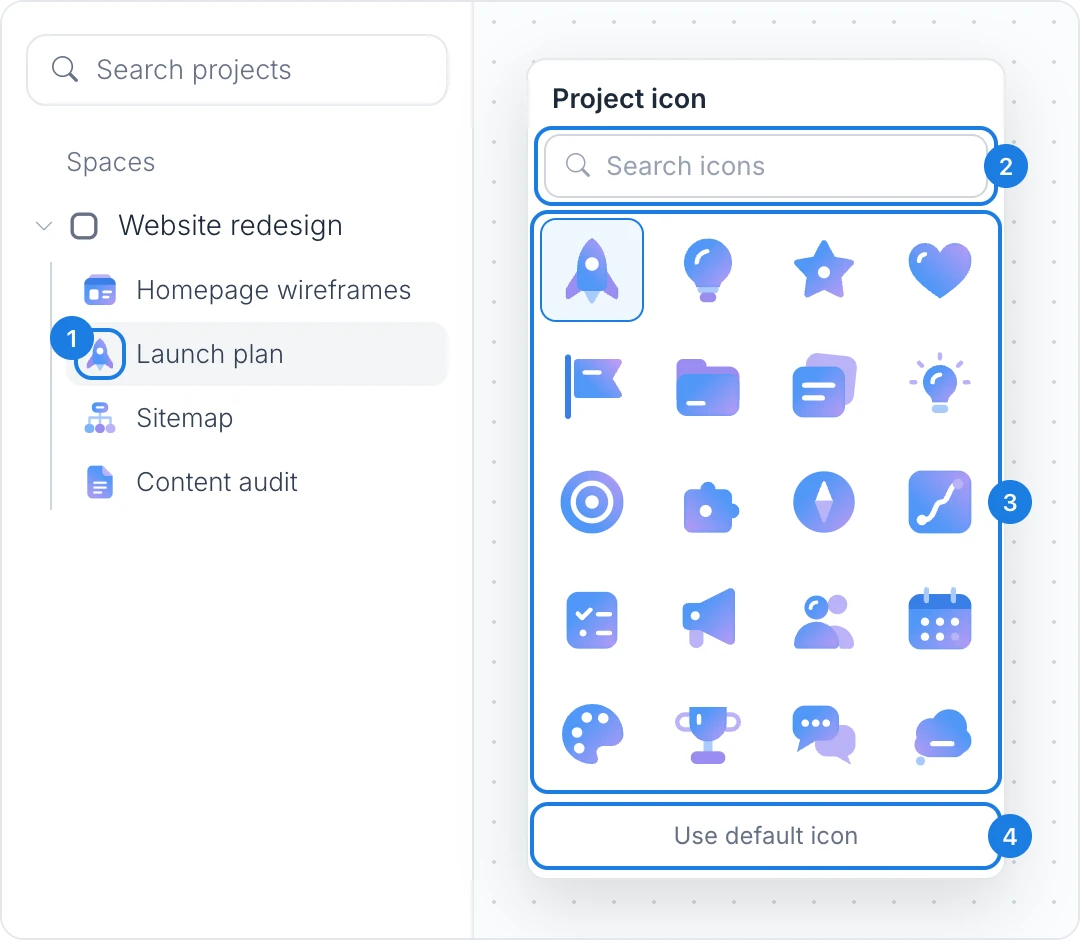Choose the glowing idea bulb icon
Screen dimensions: 1080x940
[939, 386]
